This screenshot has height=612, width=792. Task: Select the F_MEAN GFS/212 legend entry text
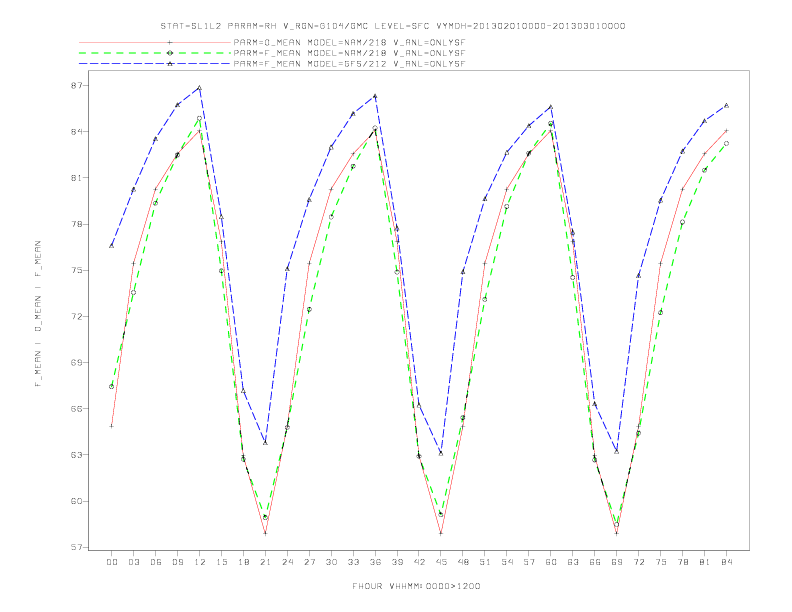click(x=349, y=64)
